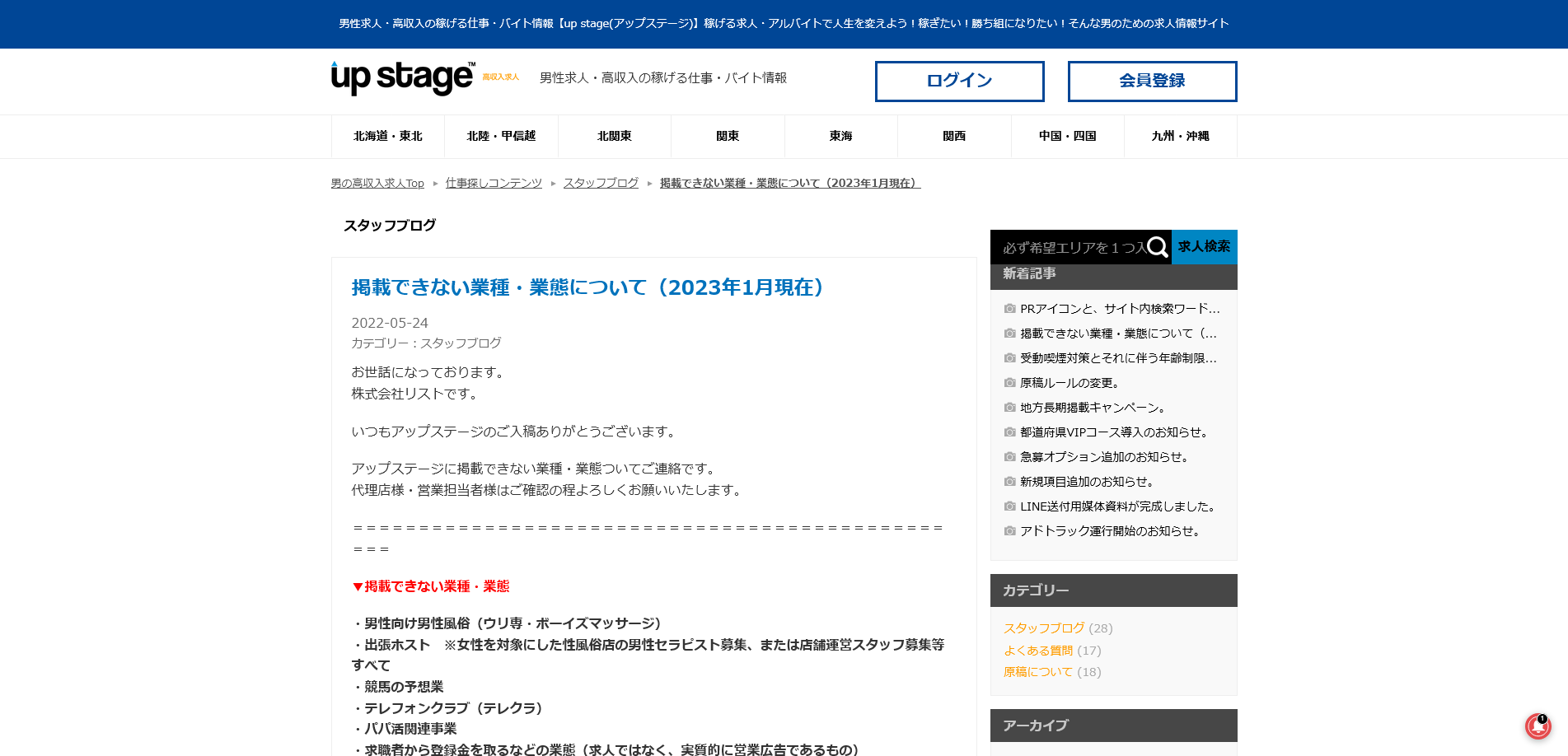Click the 高収入求人 tagline beside logo

[x=501, y=77]
